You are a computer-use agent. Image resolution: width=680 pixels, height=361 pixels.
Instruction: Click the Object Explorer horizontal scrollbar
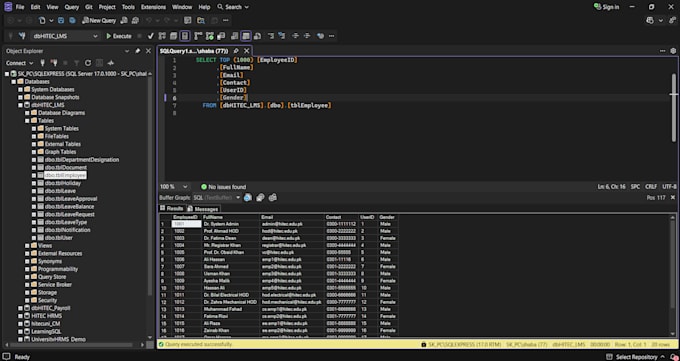point(72,345)
